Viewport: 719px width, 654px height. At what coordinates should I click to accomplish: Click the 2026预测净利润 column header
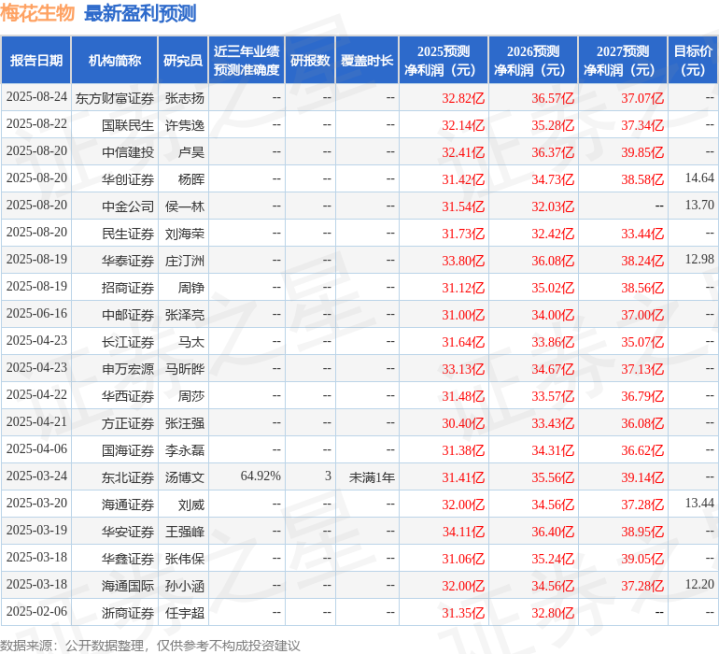[533, 60]
